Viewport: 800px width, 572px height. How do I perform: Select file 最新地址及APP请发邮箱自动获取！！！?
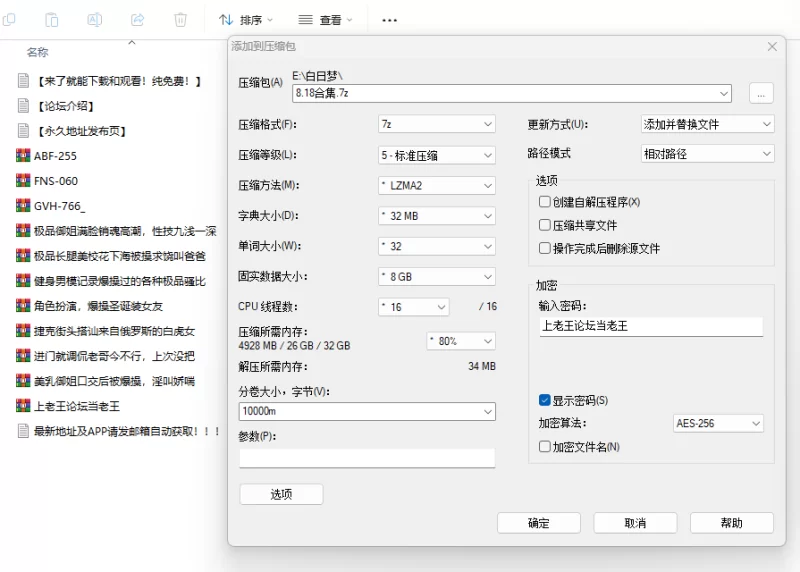pyautogui.click(x=127, y=431)
